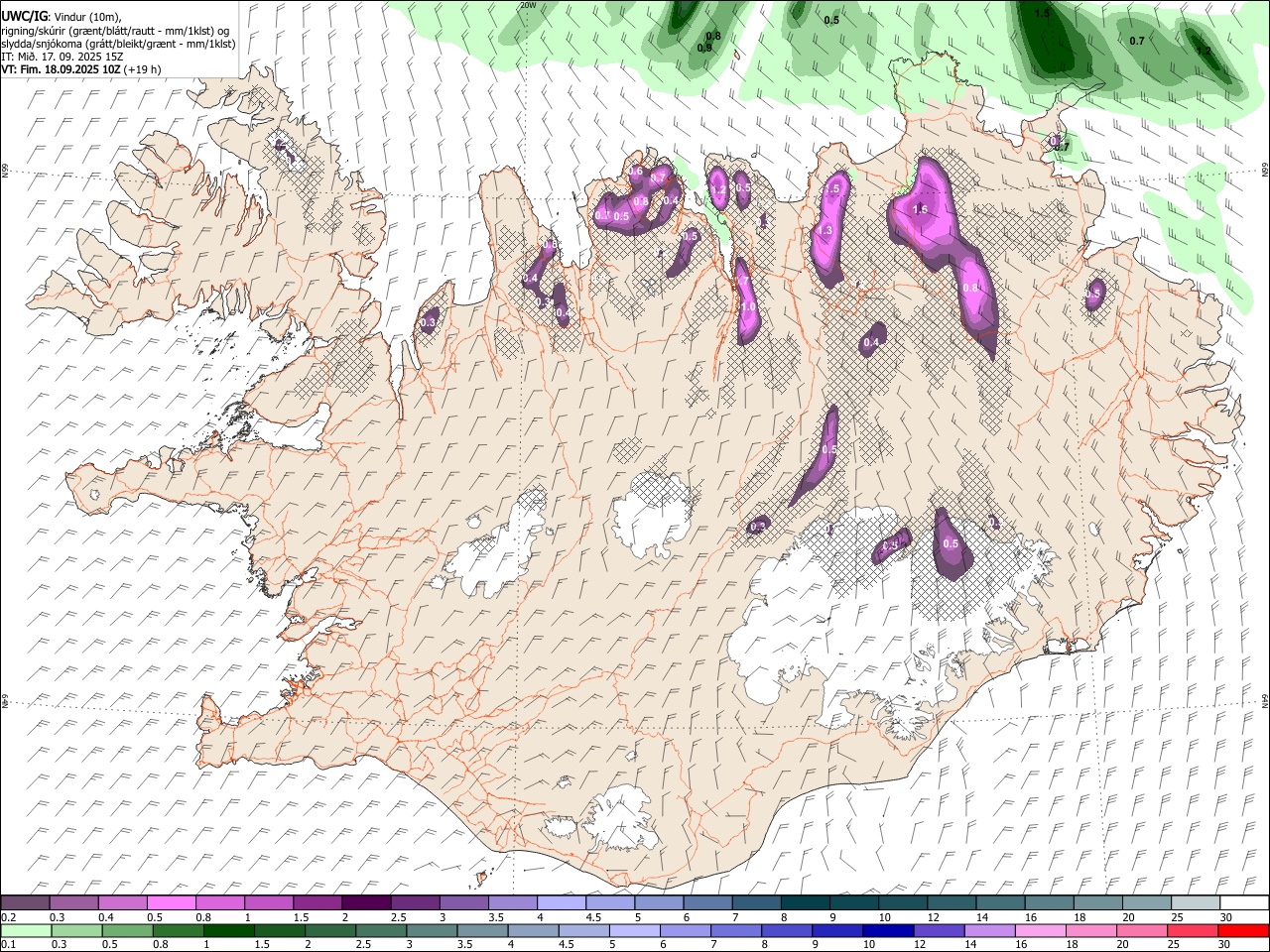
Task: Pick upper legend swatch starting at 0.3
Action: [74, 902]
